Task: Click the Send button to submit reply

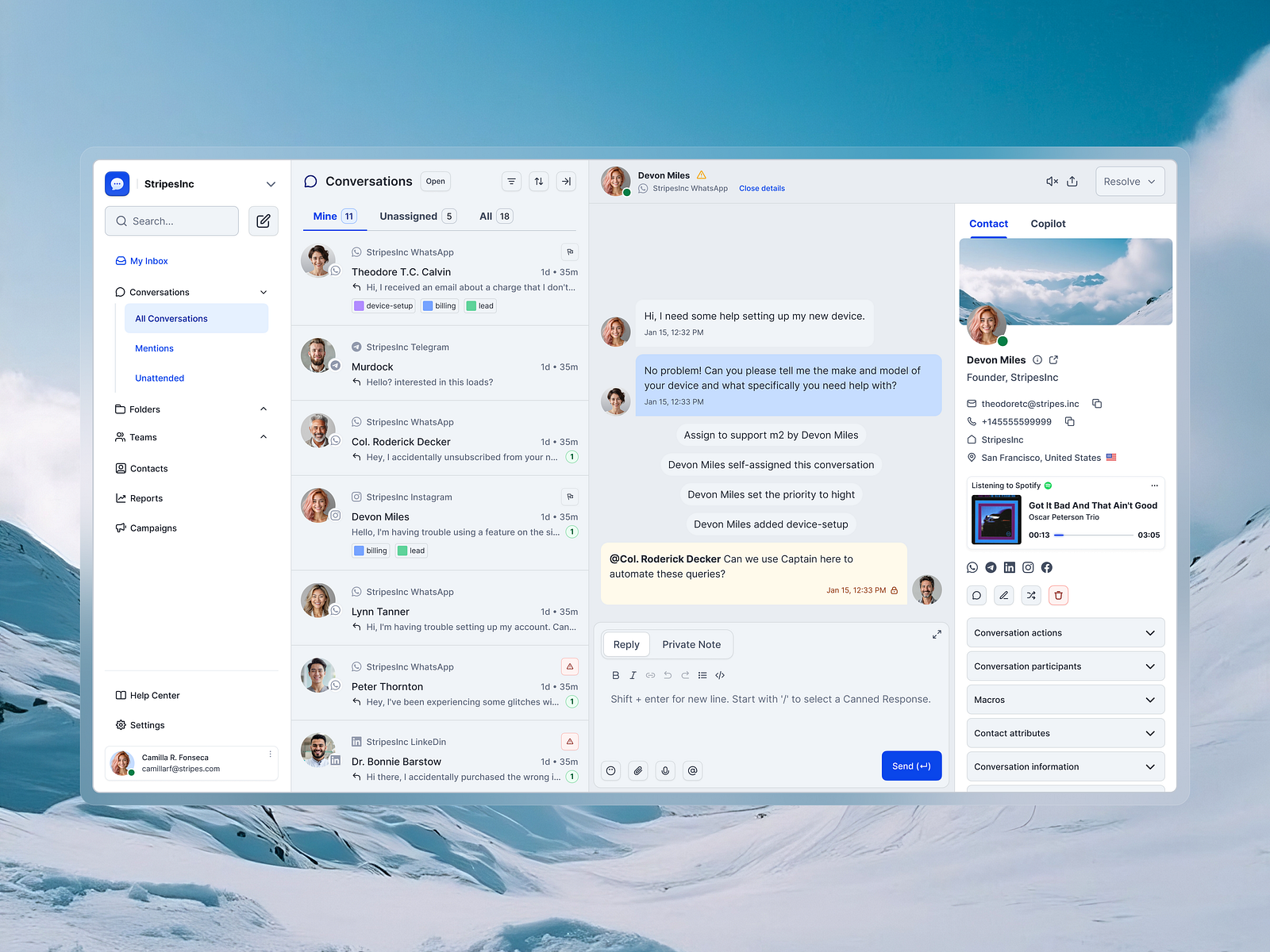Action: pyautogui.click(x=911, y=766)
